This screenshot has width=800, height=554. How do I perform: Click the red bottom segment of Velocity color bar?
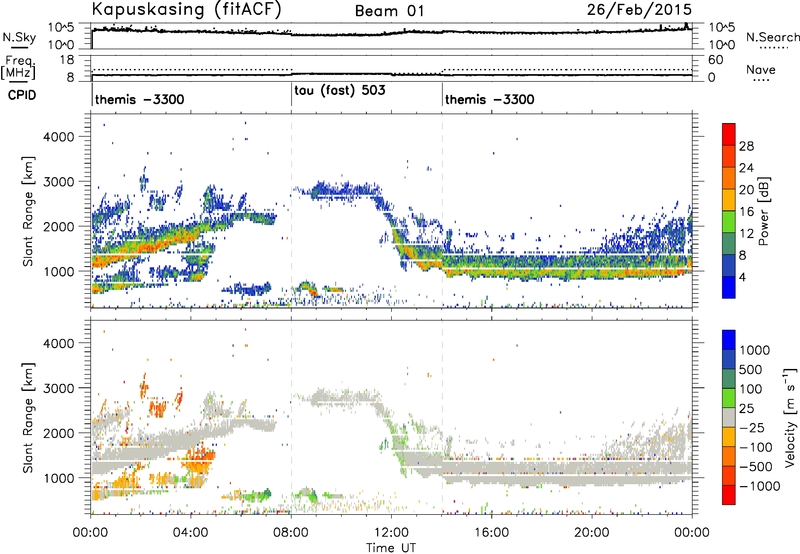point(729,495)
